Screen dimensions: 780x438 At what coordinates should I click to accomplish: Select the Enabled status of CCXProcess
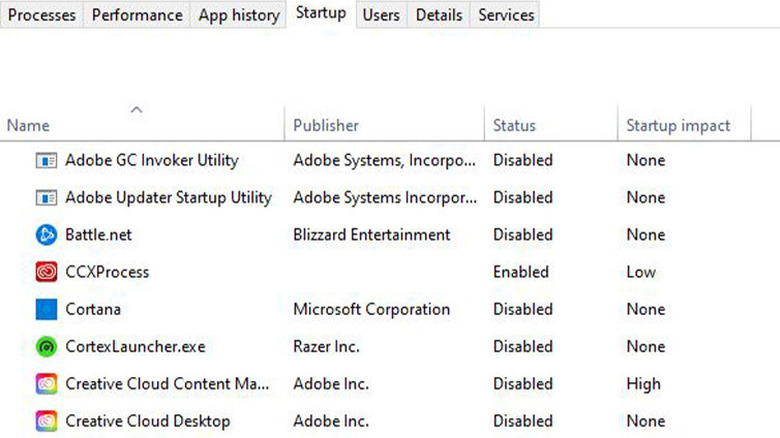pos(521,272)
